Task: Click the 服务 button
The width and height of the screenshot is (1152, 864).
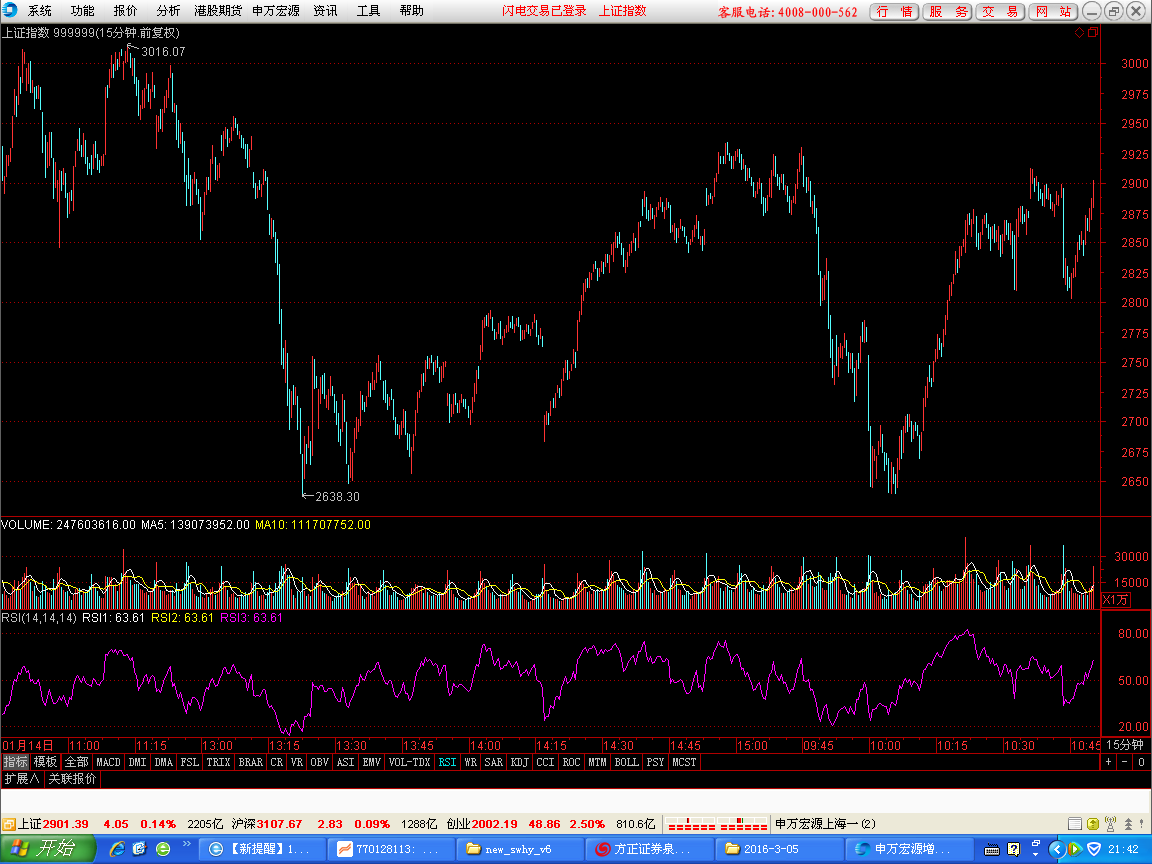Action: click(x=948, y=12)
